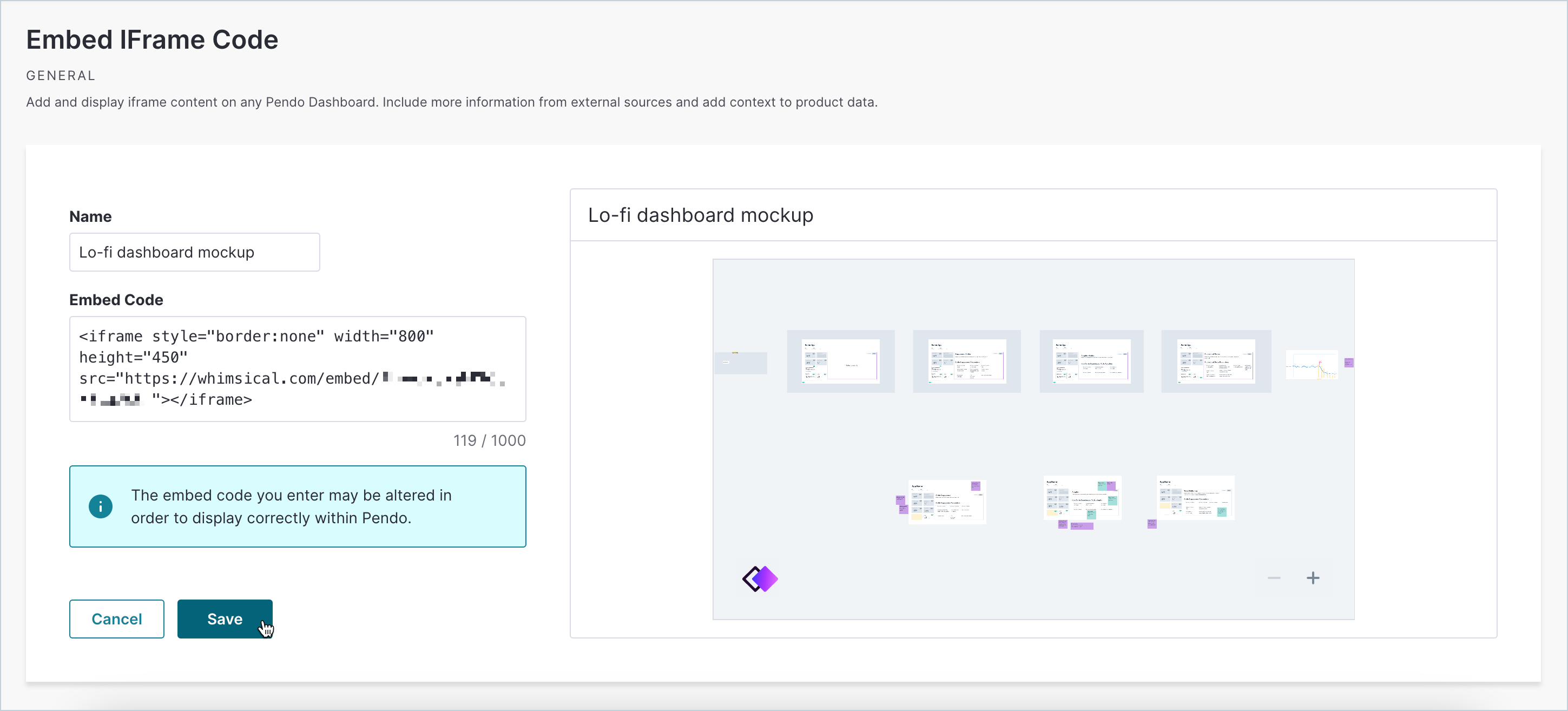Select bottom-row middle mockup frame
Screen dimensions: 1568x711
1082,497
